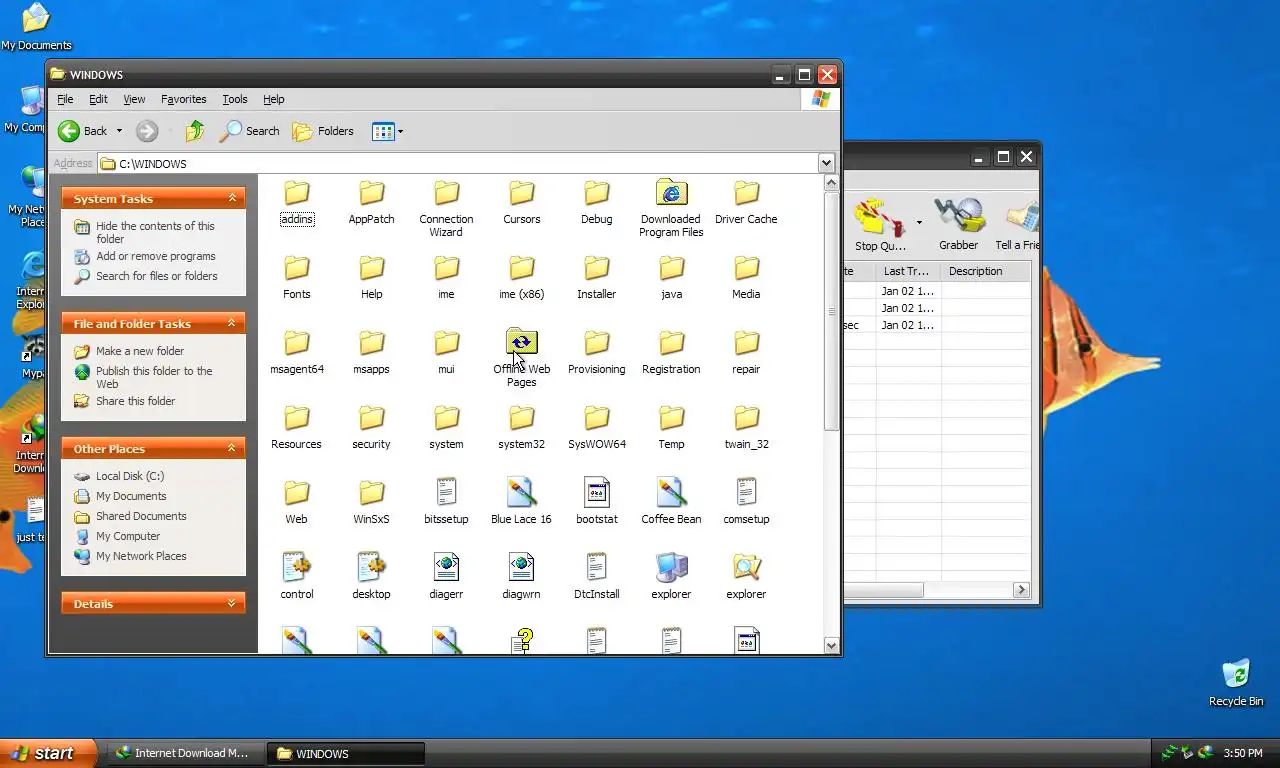Select the ime (x86) folder
This screenshot has width=1280, height=768.
click(521, 276)
